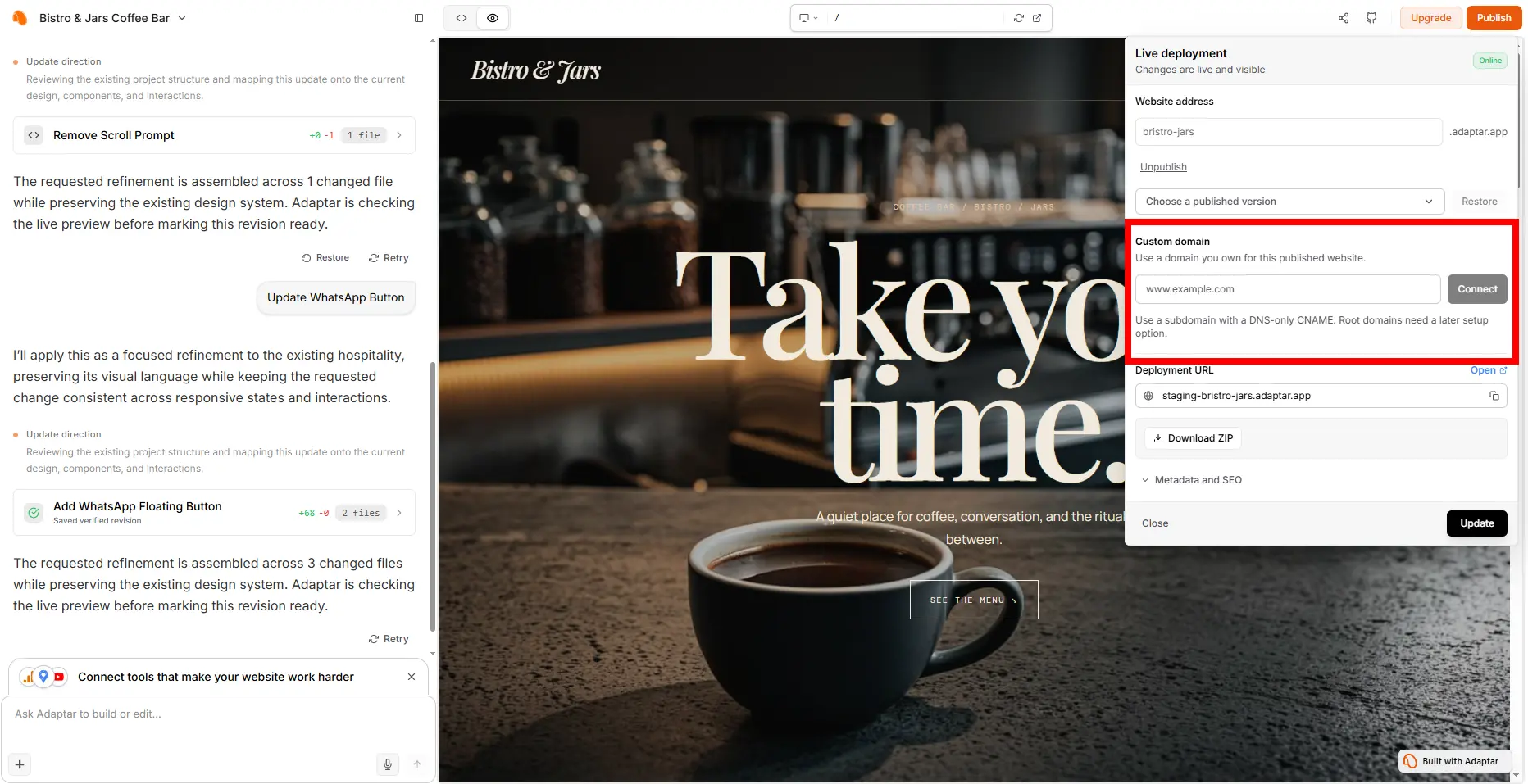Expand the Remove Scroll Prompt change card
Viewport: 1528px width, 784px height.
[214, 135]
